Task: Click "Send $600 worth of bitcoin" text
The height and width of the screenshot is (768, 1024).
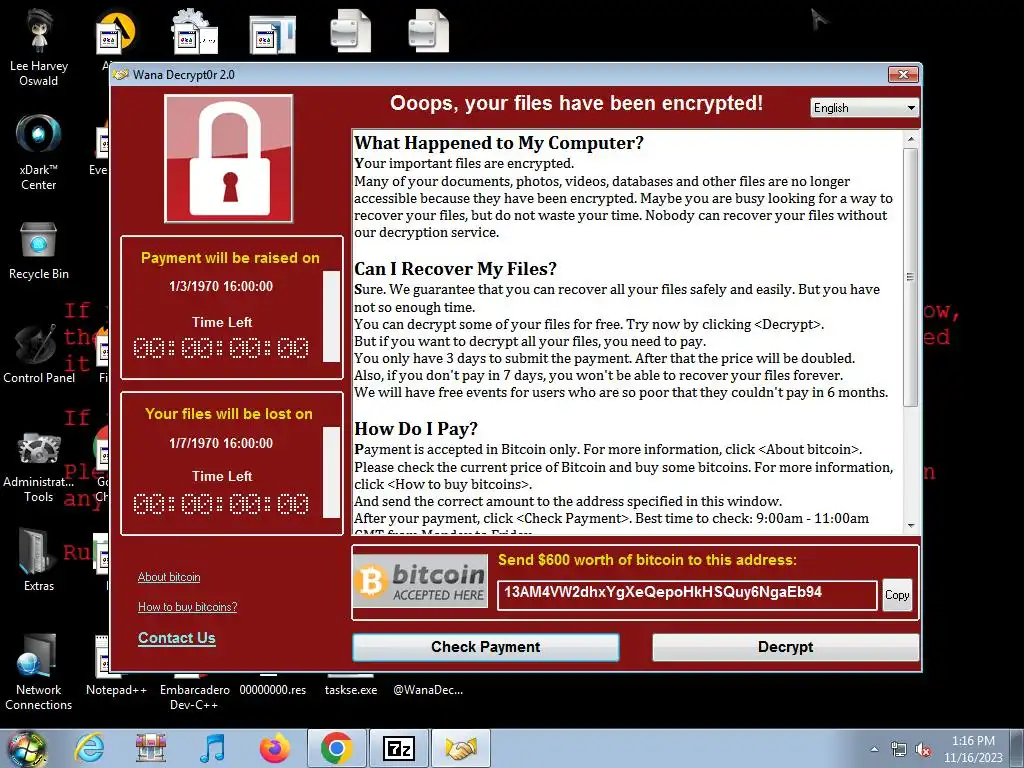Action: [647, 560]
